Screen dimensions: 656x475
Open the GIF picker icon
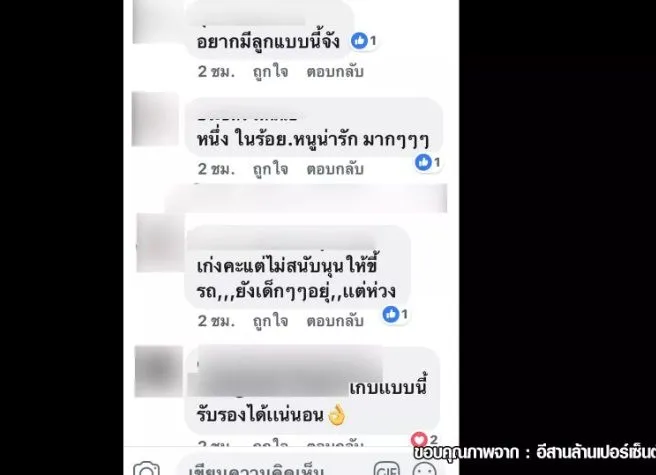[387, 469]
